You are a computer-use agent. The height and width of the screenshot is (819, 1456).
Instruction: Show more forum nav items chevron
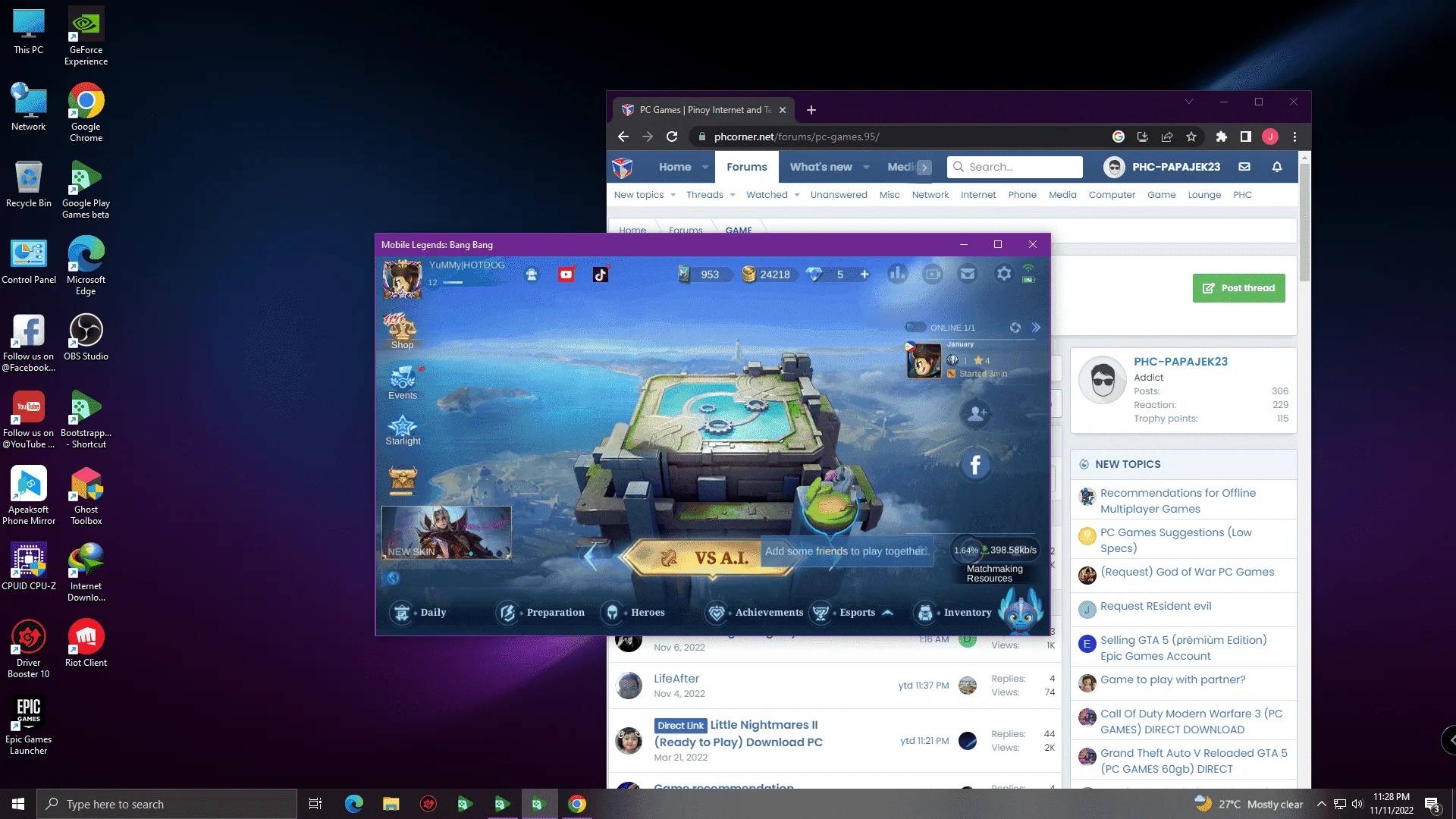(924, 168)
